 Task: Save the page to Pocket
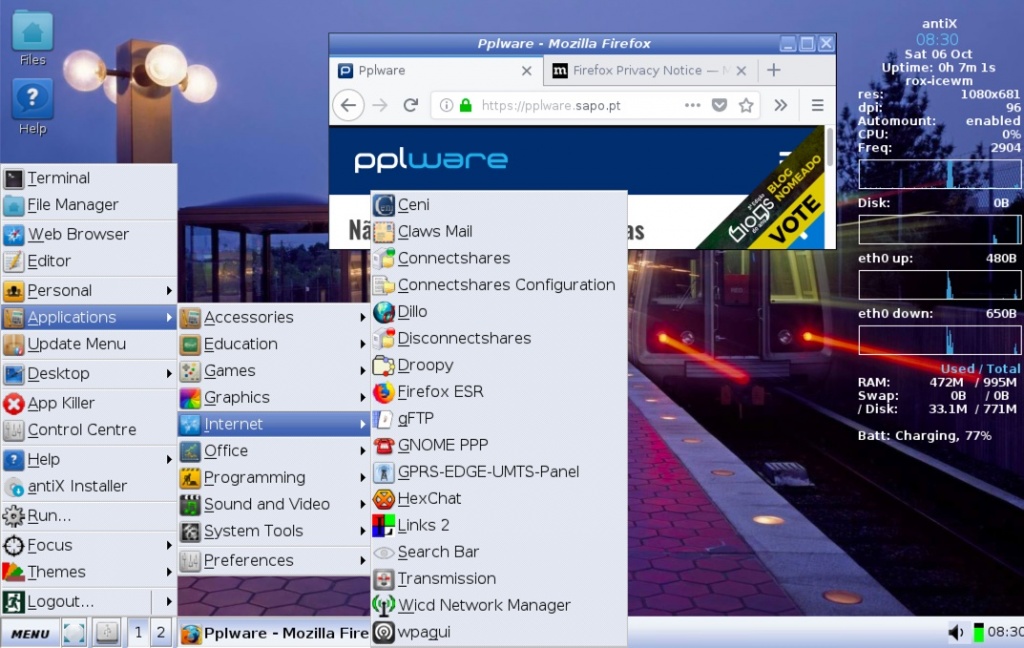[720, 104]
